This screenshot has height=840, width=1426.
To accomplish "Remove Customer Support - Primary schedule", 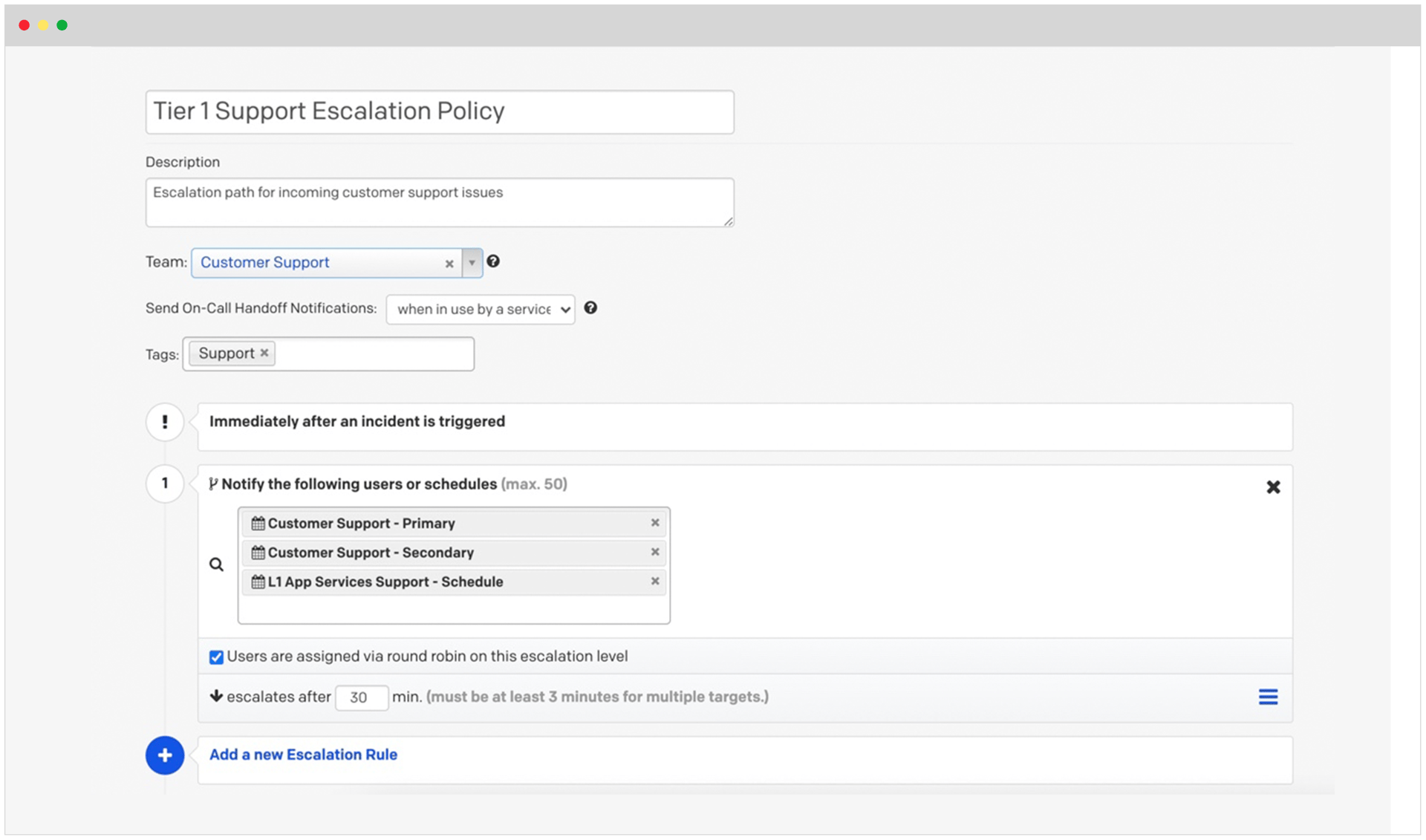I will point(655,523).
